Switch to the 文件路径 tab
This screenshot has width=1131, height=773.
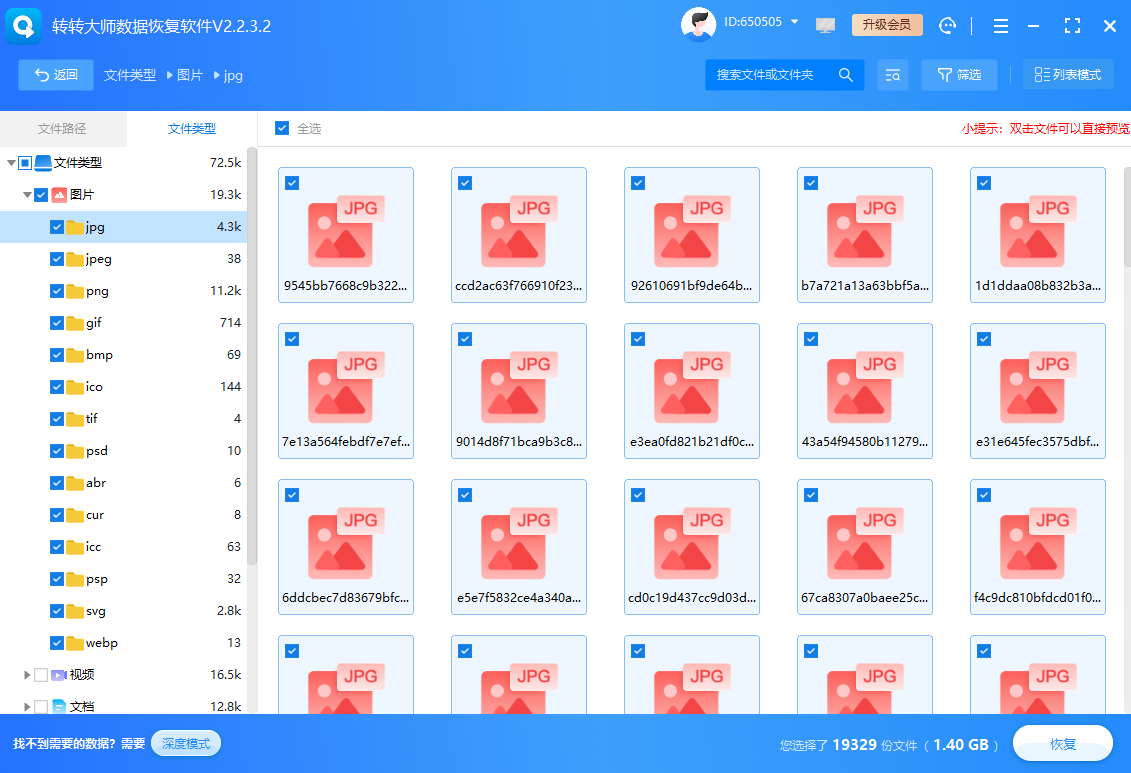coord(62,129)
